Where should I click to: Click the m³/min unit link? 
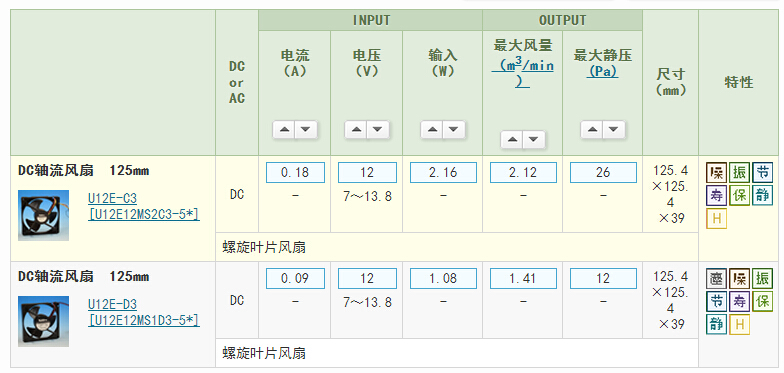[522, 74]
